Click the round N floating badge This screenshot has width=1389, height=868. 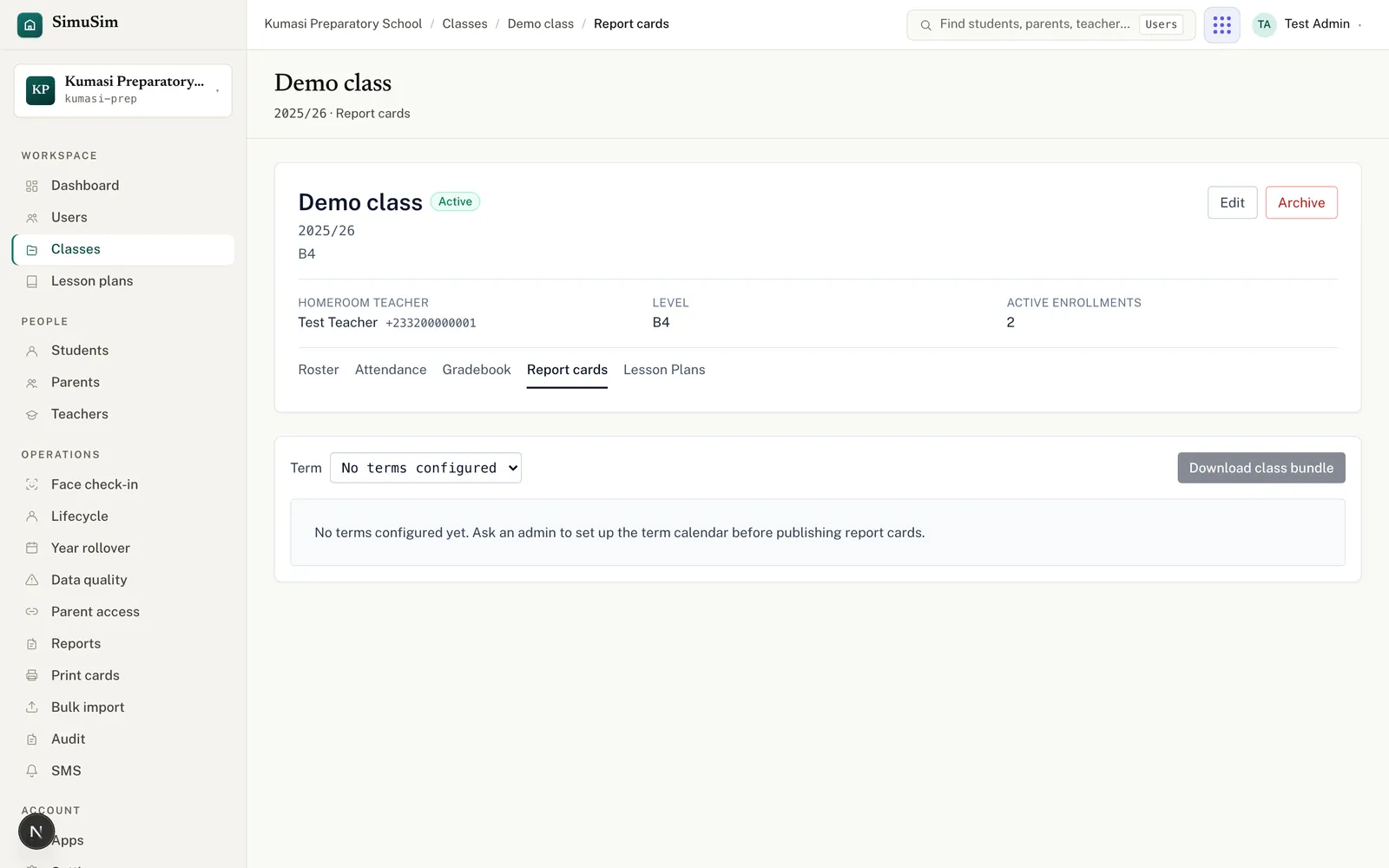click(x=36, y=832)
